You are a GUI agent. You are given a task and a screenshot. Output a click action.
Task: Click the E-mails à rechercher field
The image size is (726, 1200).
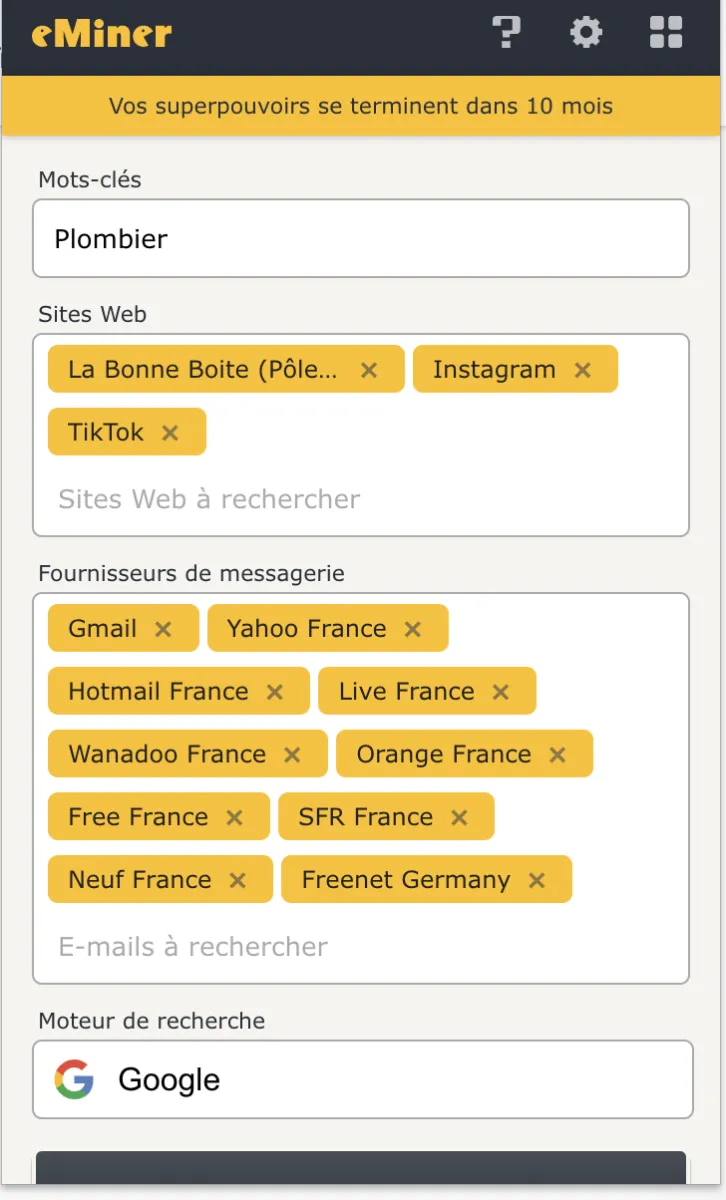pos(360,947)
